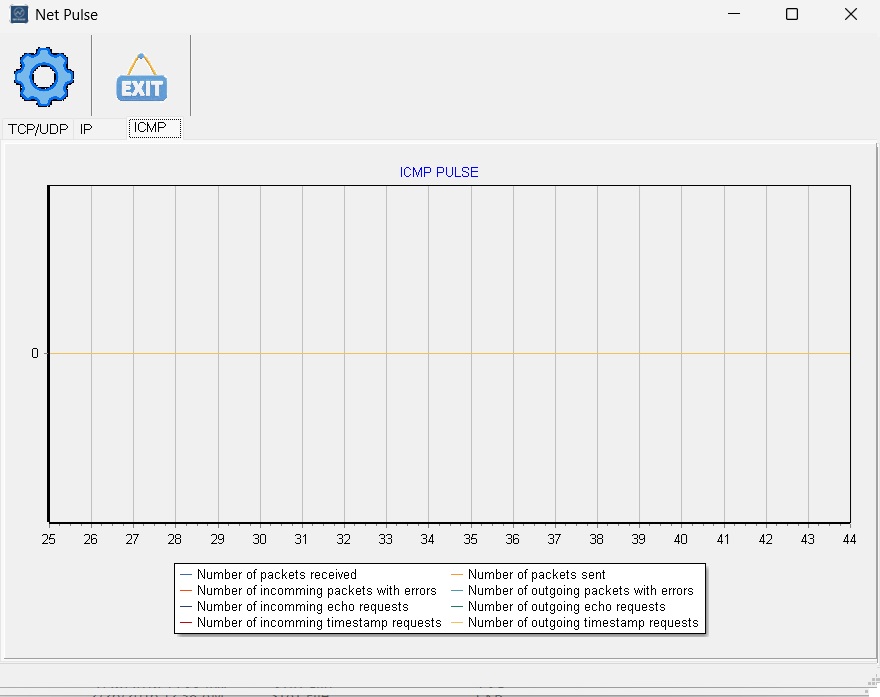Select the ICMP tab
The image size is (880, 697).
[x=154, y=128]
